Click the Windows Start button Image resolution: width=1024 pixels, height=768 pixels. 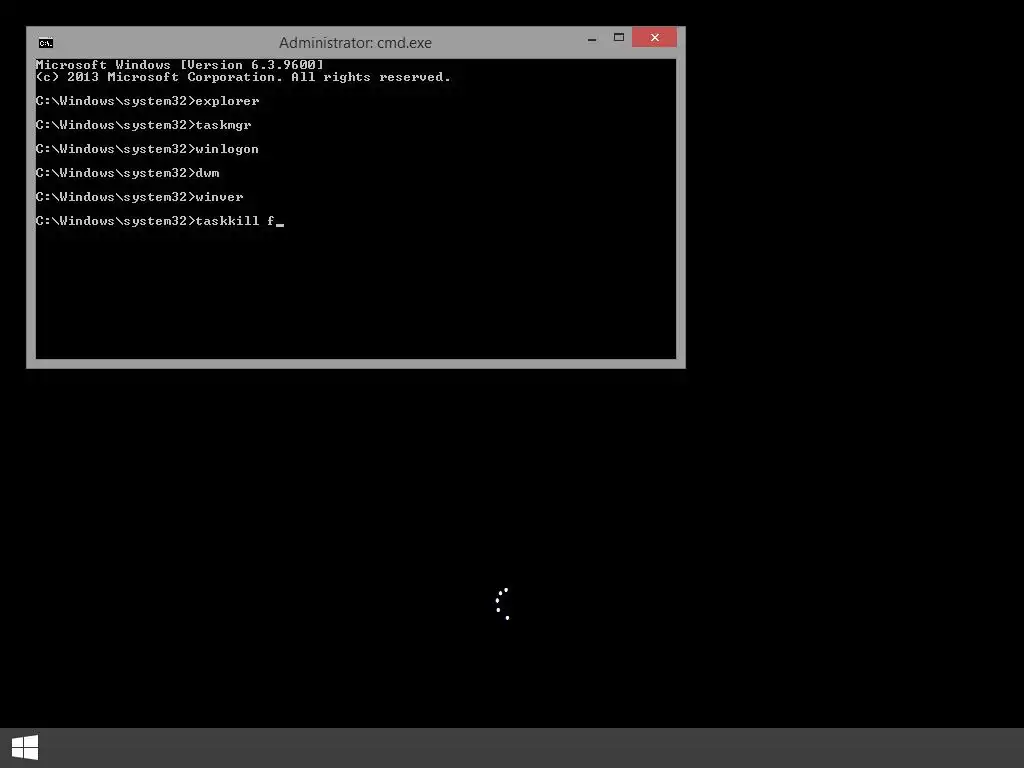click(25, 747)
